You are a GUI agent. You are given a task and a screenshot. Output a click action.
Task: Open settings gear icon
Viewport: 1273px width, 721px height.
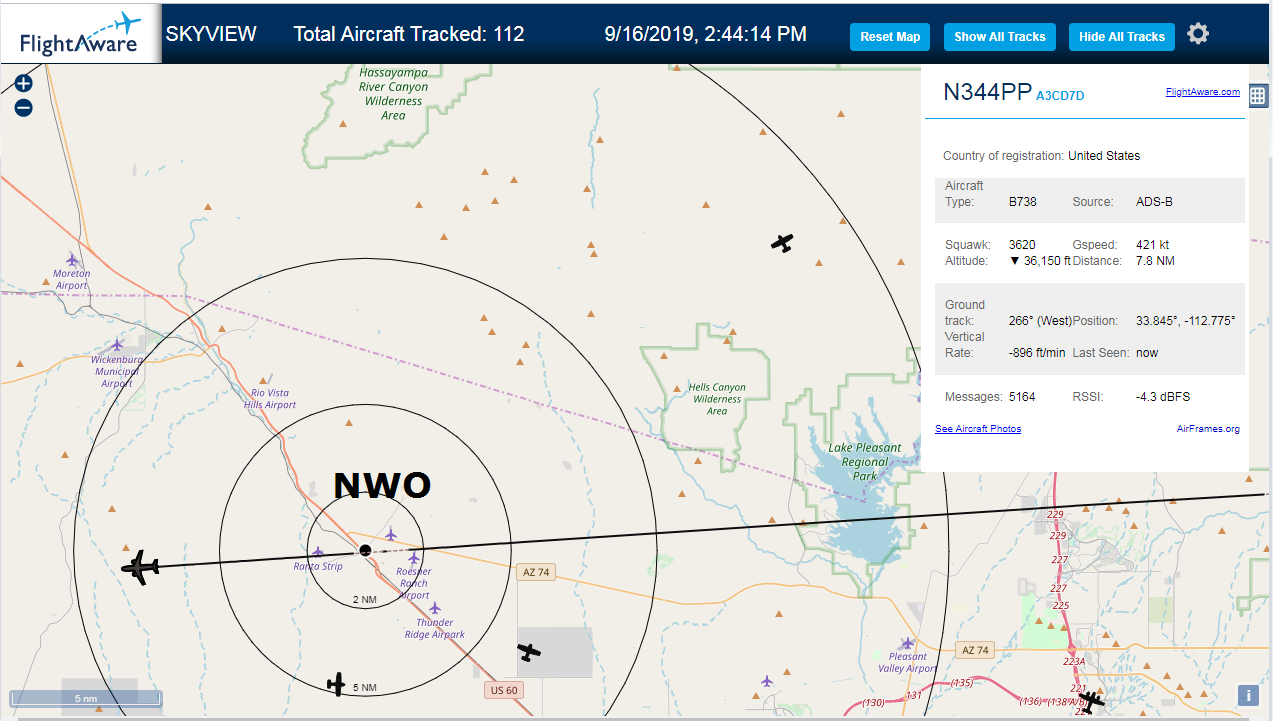point(1198,34)
